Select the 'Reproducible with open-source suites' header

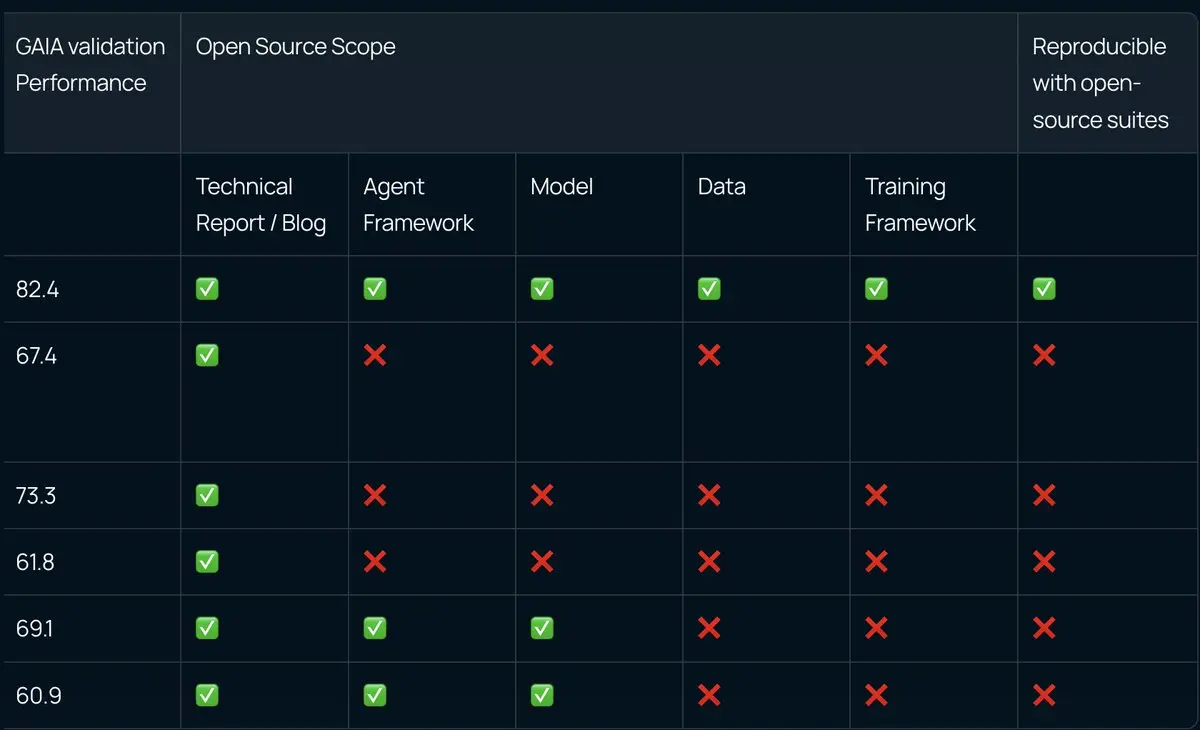click(1100, 83)
